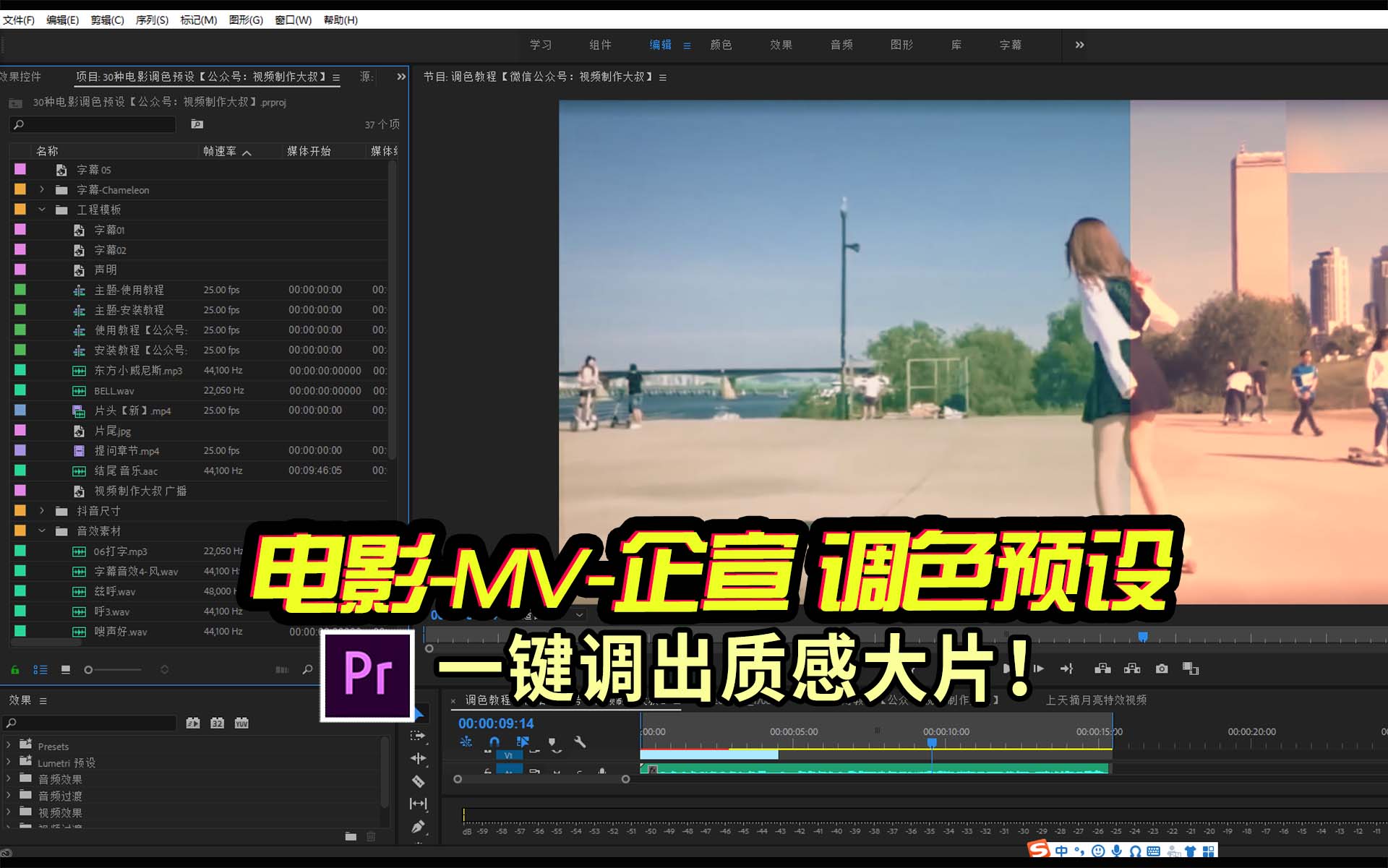The width and height of the screenshot is (1388, 868).
Task: Switch to the 音频 workspace
Action: pos(841,45)
